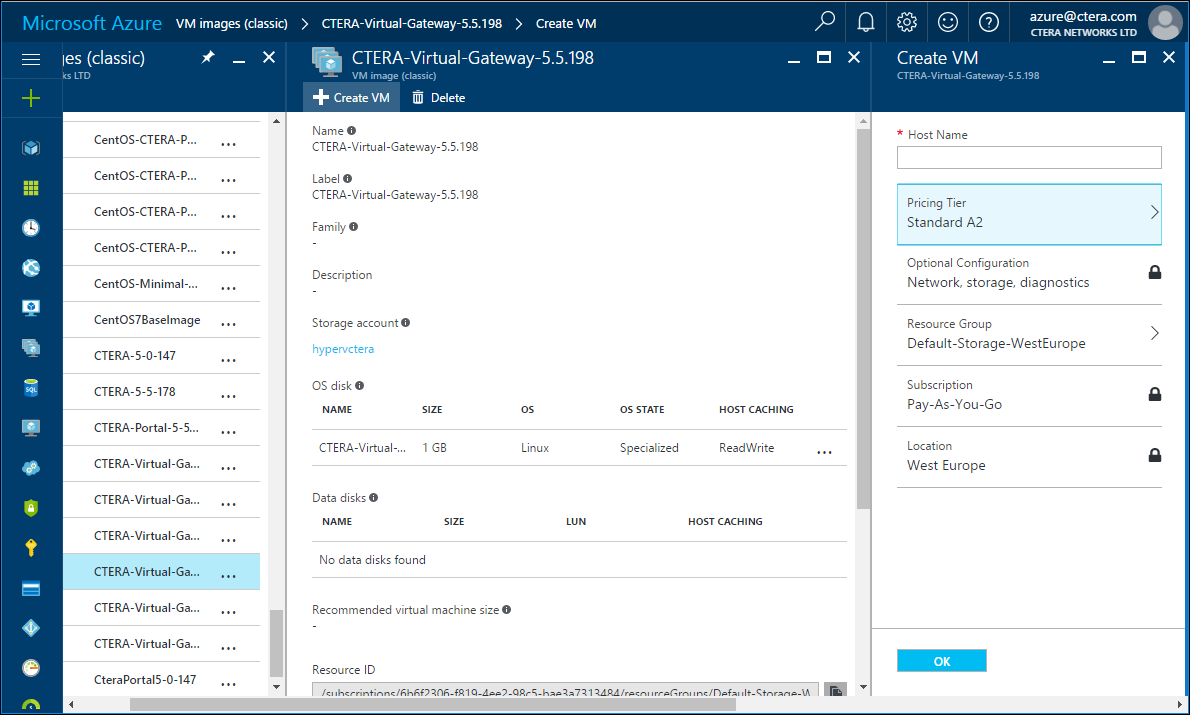Open notifications bell icon
Viewport: 1190px width, 715px height.
click(866, 22)
